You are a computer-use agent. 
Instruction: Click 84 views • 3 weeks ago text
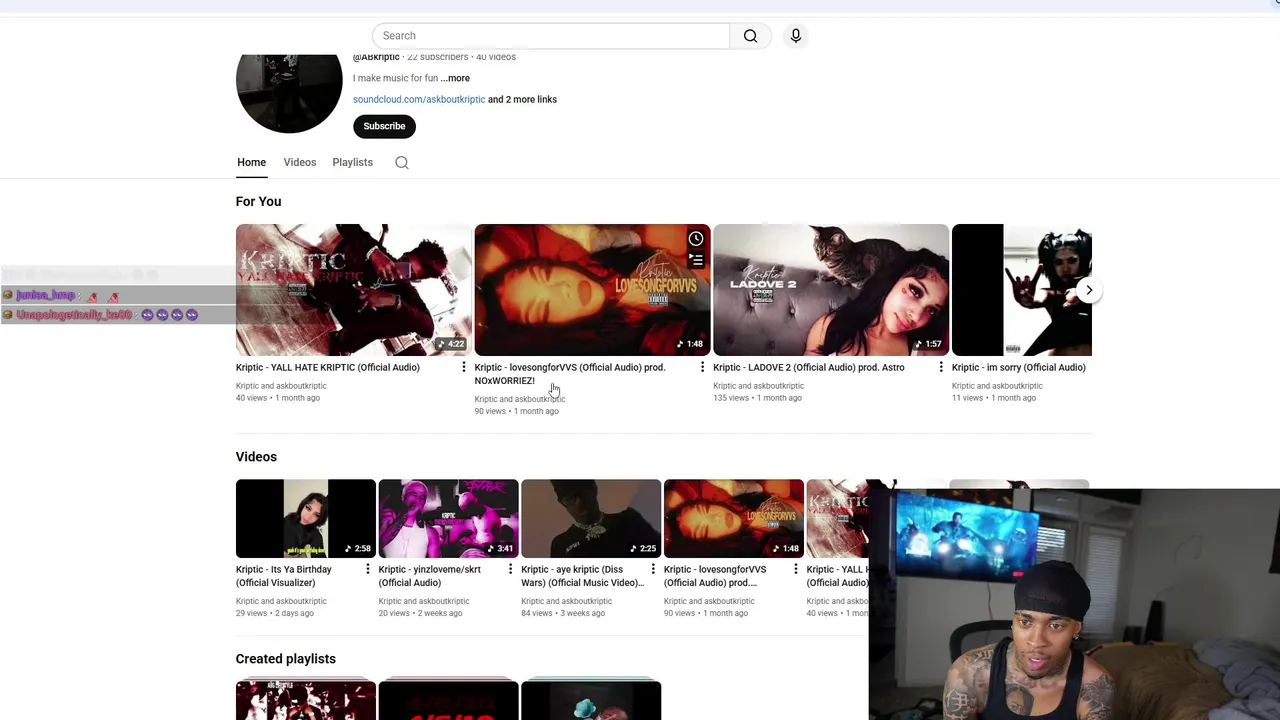[563, 613]
